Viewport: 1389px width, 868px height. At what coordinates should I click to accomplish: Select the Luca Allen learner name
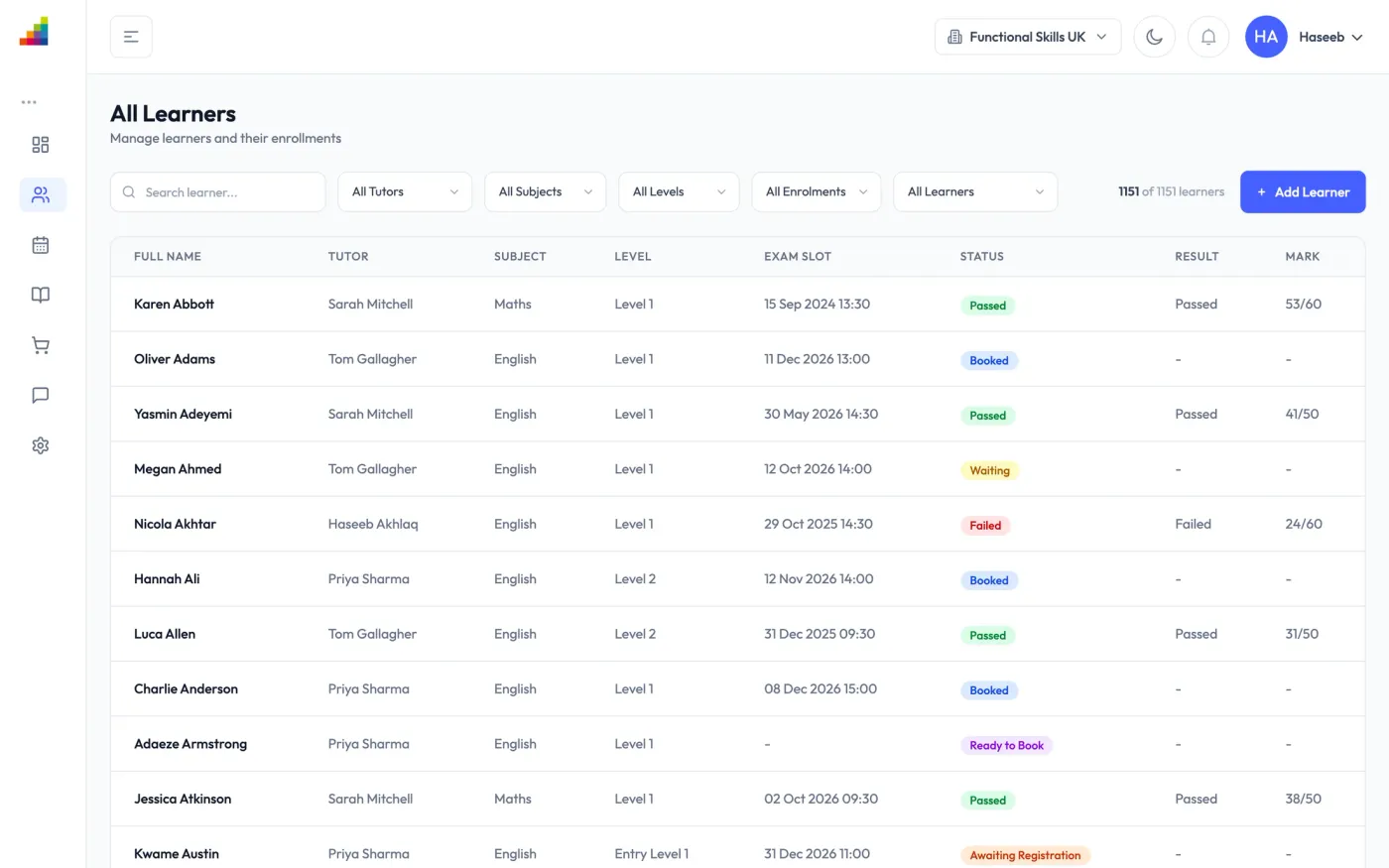pyautogui.click(x=165, y=634)
